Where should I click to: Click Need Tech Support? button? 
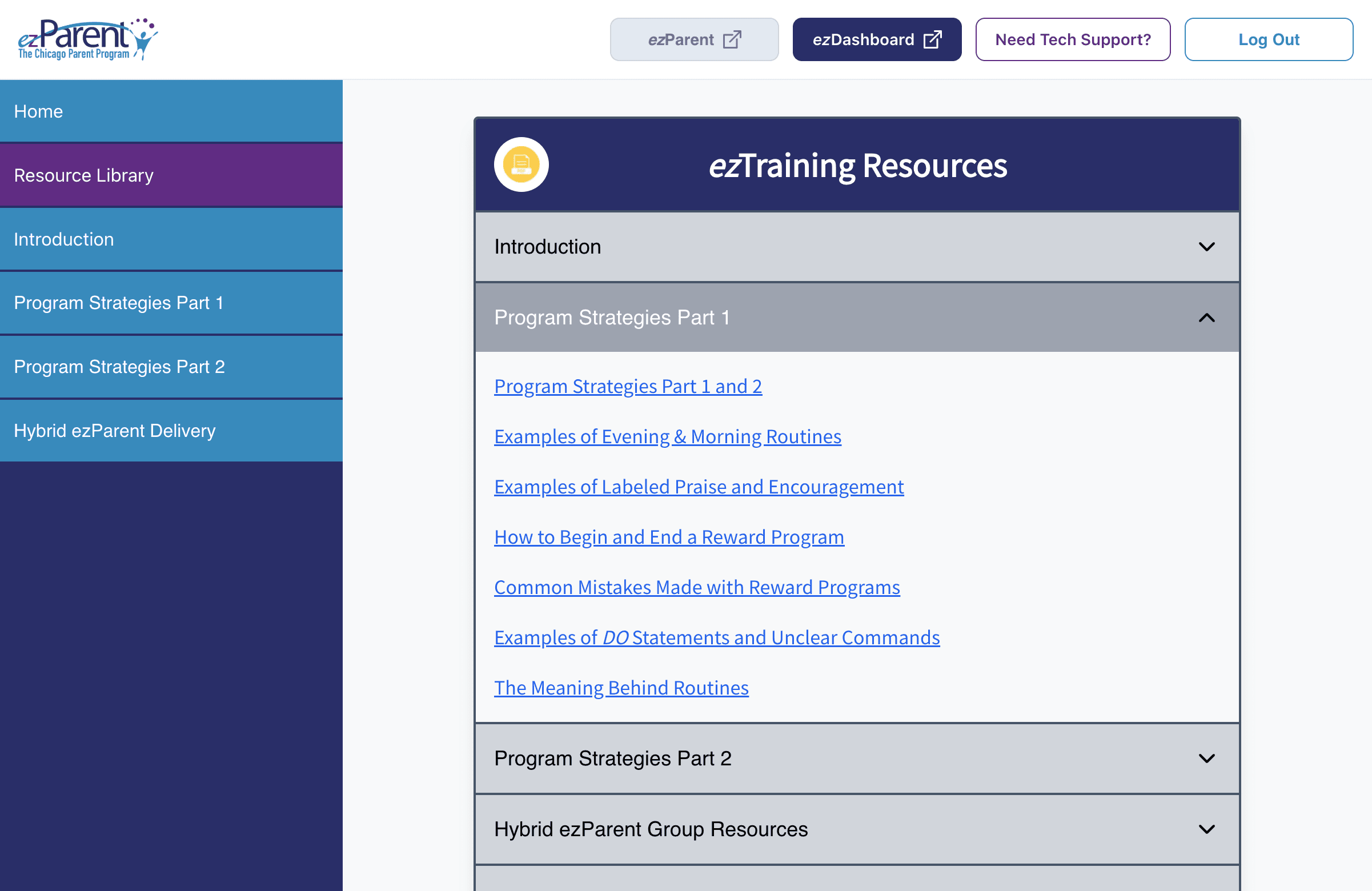[x=1073, y=39]
